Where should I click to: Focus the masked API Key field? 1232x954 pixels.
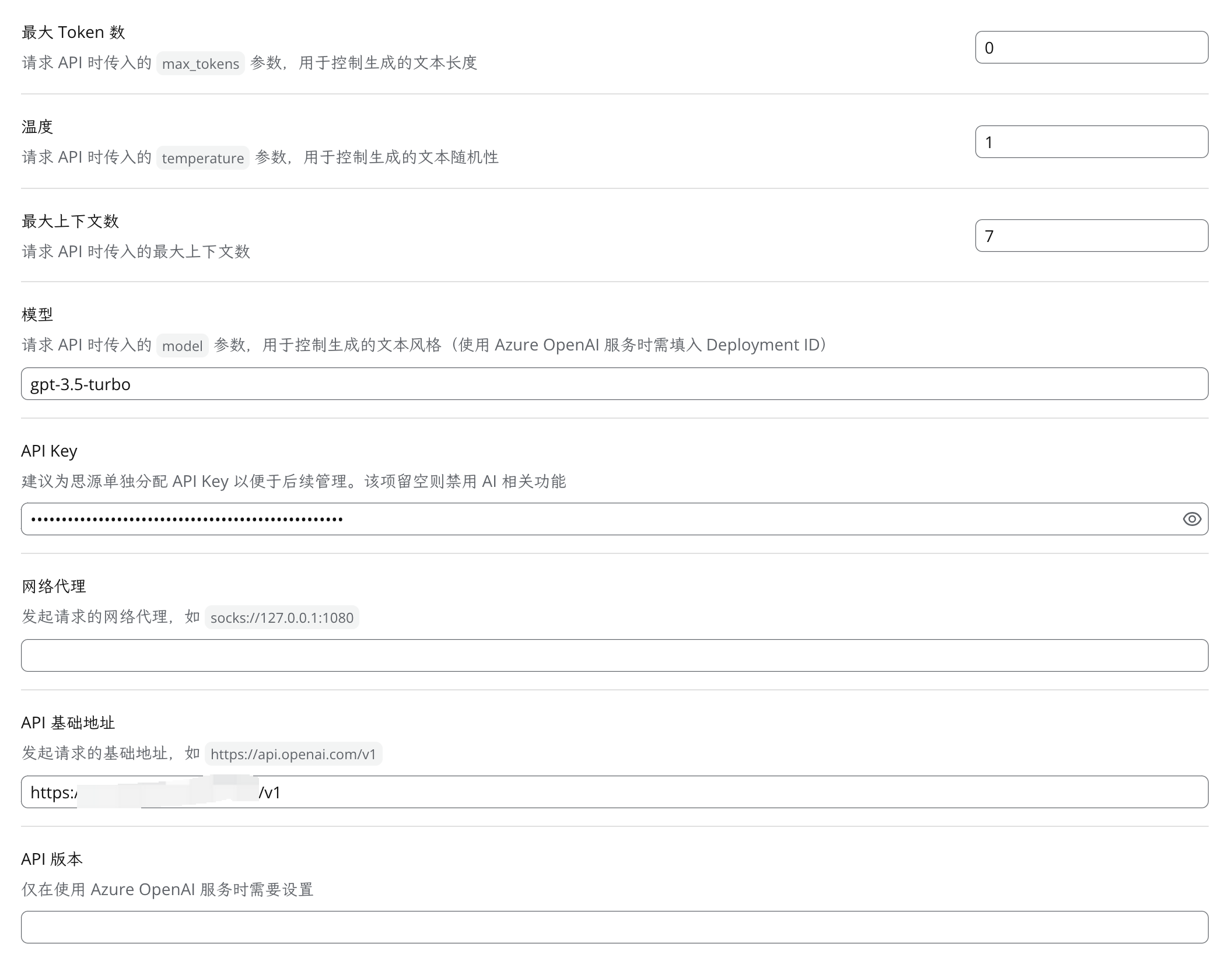pyautogui.click(x=595, y=519)
